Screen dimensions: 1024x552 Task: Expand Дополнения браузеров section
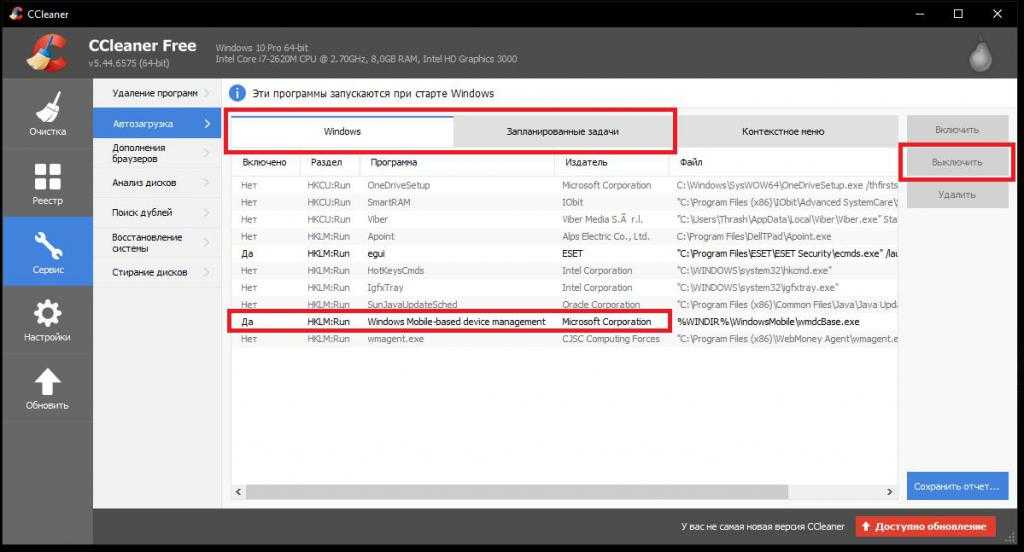(x=156, y=153)
